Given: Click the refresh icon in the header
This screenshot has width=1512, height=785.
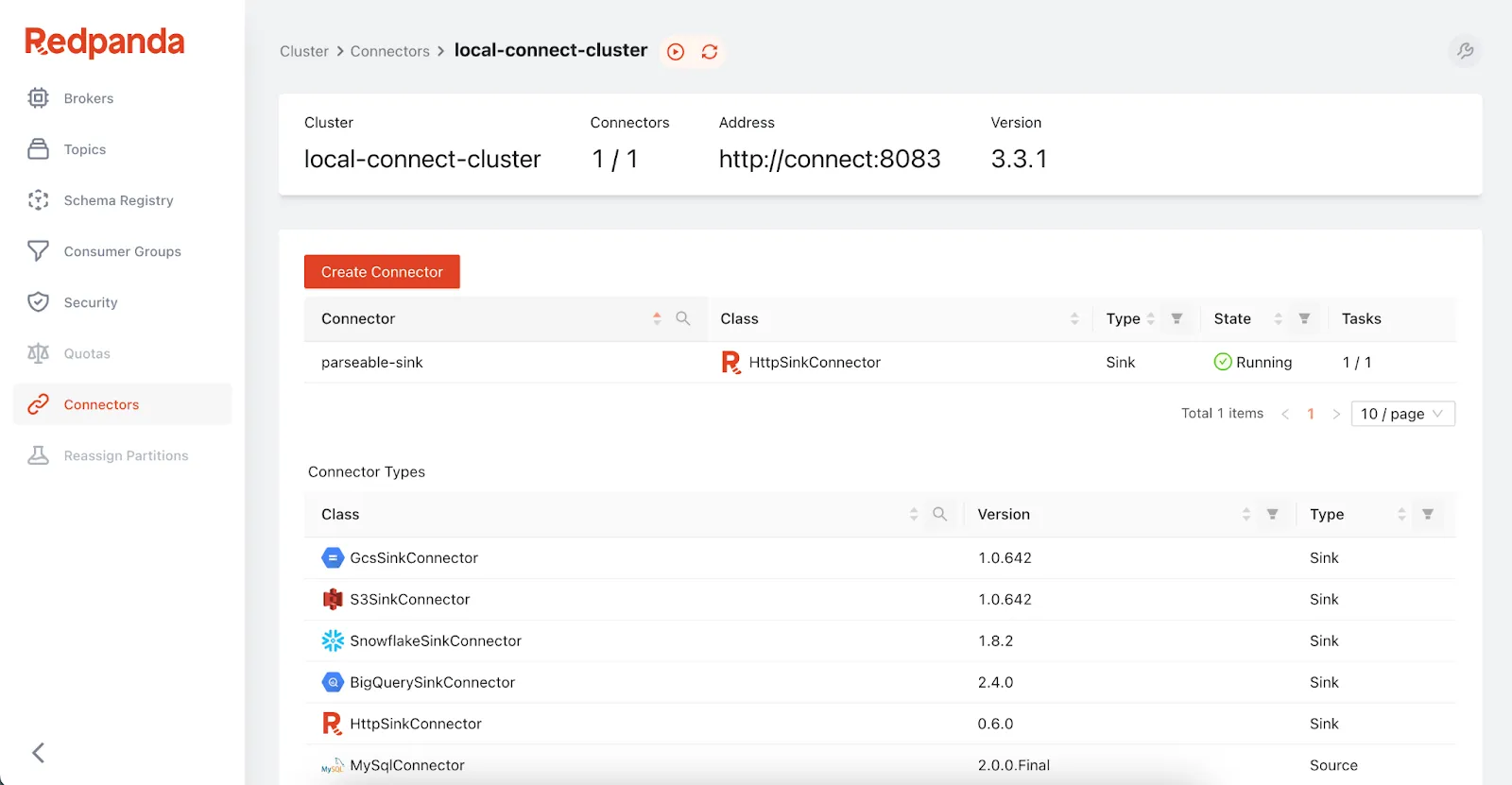Looking at the screenshot, I should click(x=710, y=52).
